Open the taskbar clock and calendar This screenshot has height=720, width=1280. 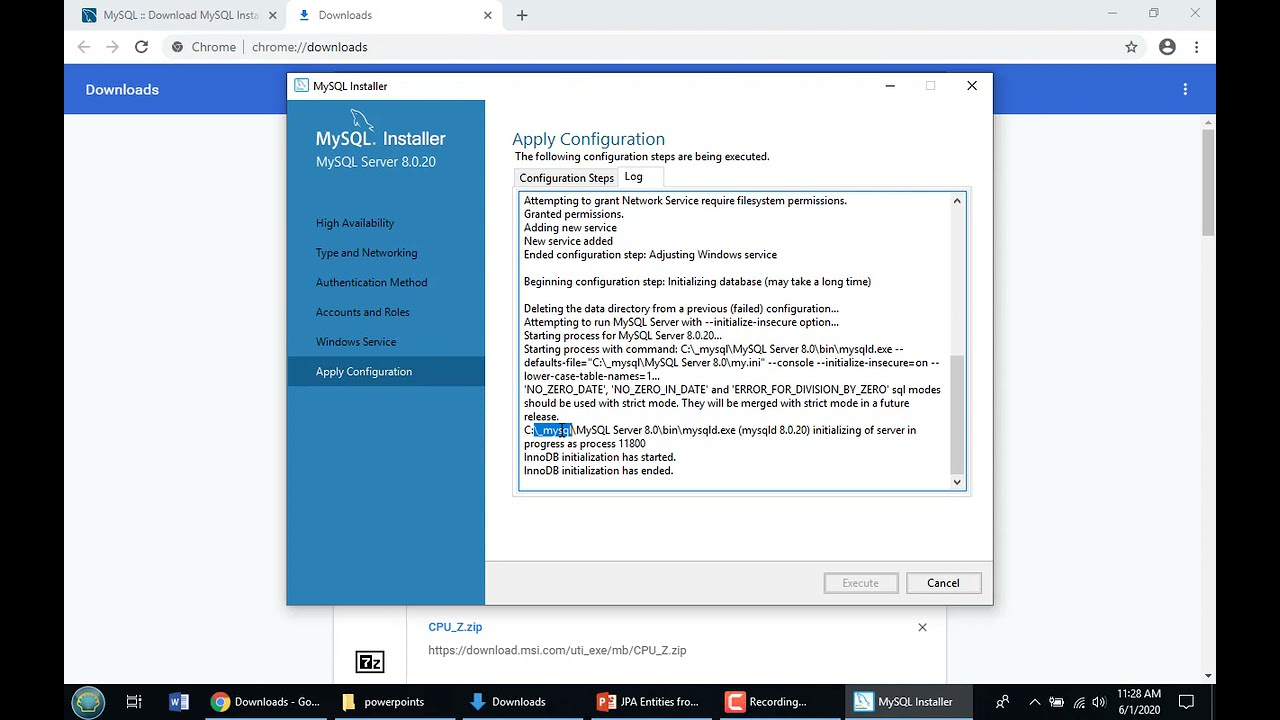click(x=1139, y=701)
